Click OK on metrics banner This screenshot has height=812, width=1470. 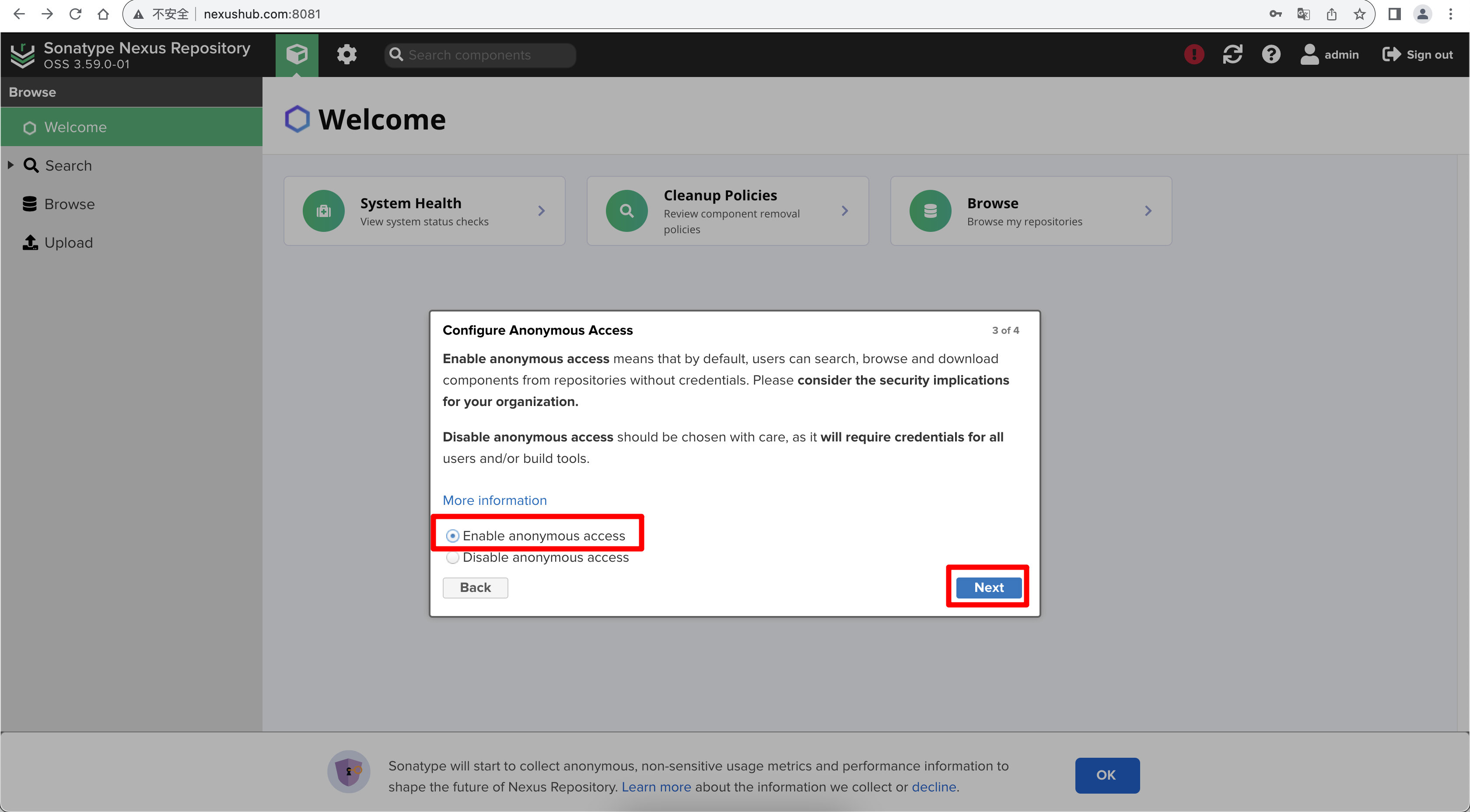click(x=1107, y=775)
